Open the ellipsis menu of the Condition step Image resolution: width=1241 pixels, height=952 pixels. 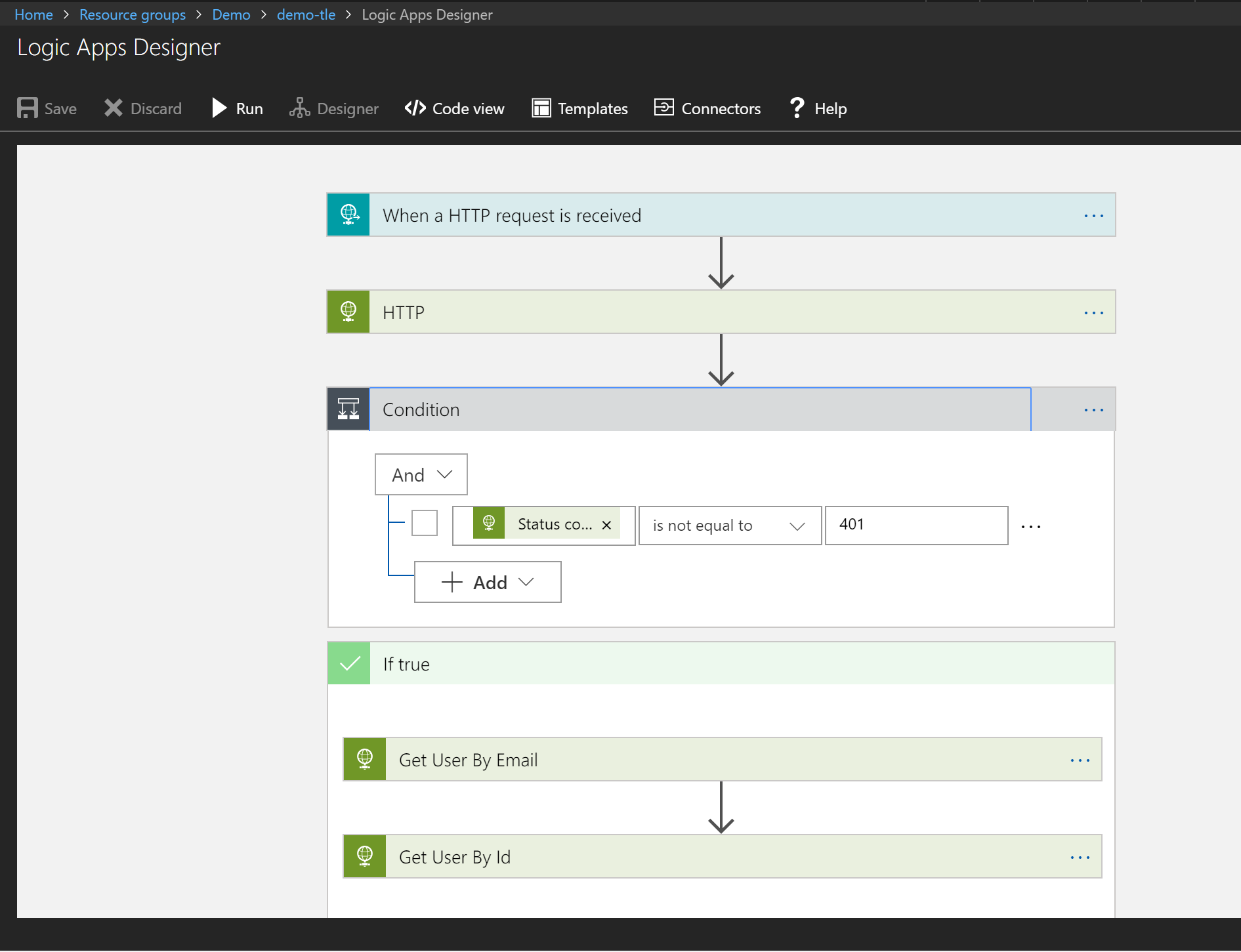coord(1094,409)
